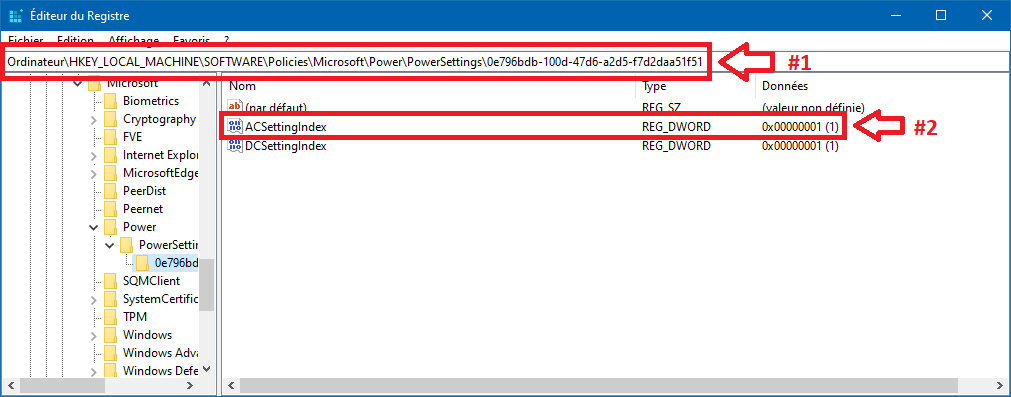This screenshot has width=1011, height=397.
Task: Click the SQMClient folder icon
Action: point(111,281)
